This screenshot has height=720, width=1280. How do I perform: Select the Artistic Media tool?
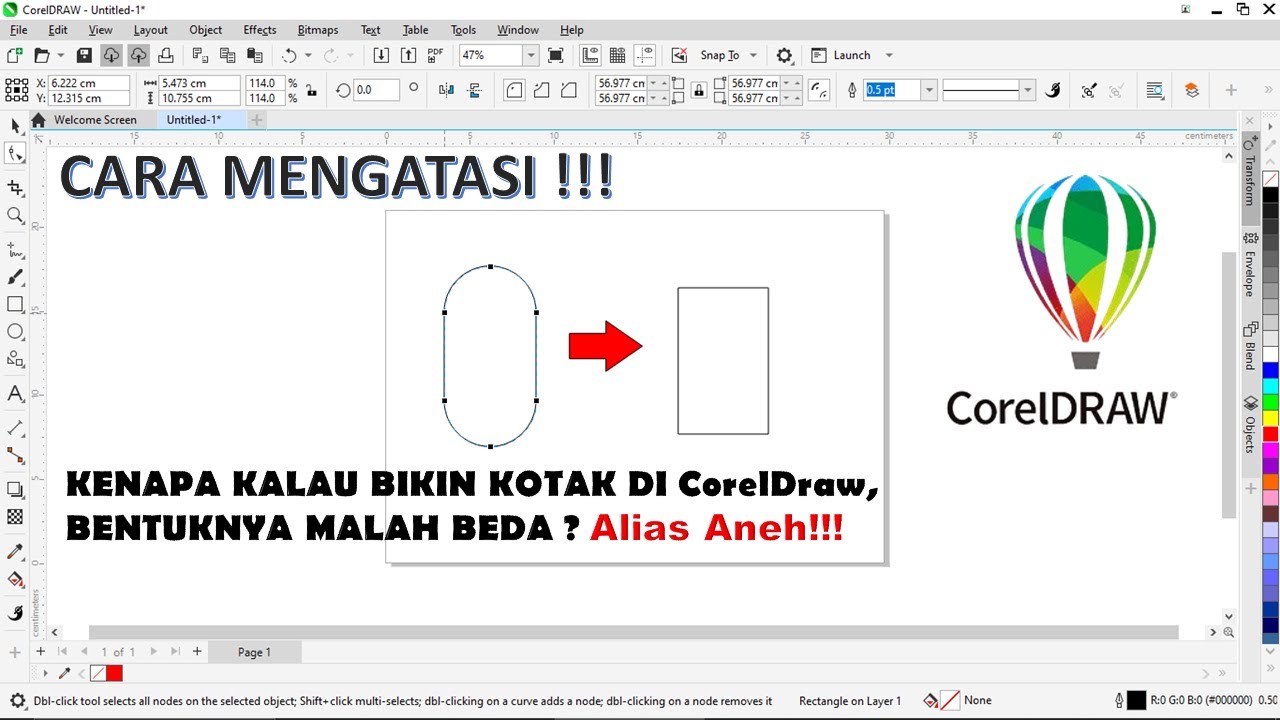[15, 277]
